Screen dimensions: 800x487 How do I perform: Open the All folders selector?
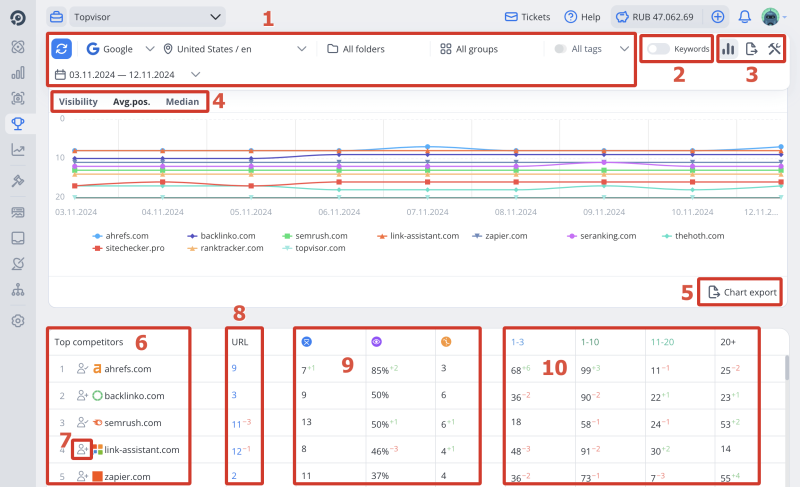coord(356,48)
